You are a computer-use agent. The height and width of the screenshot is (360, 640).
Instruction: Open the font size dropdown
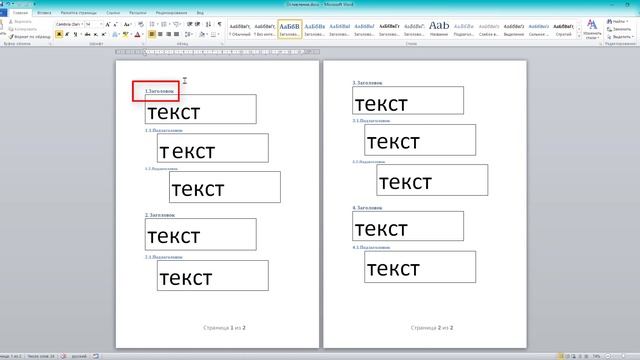101,24
